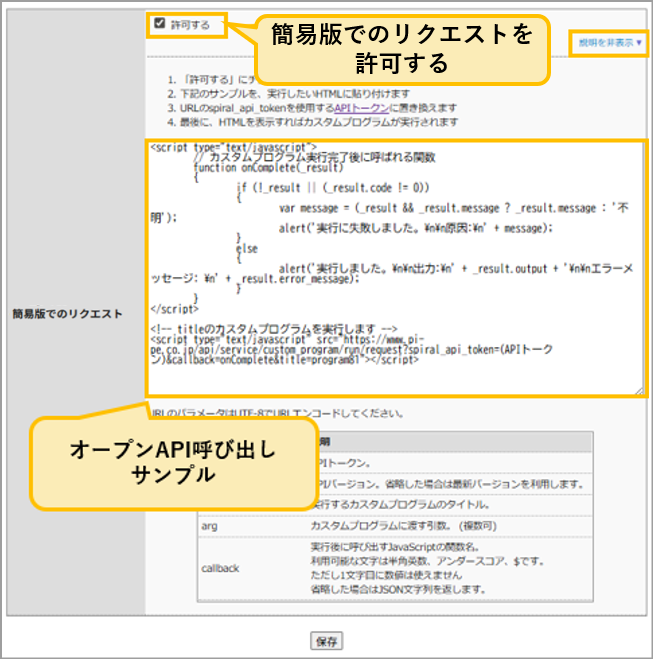Click the 簡易版でのリクエストを許可する callout
Viewport: 653px width, 659px height.
[402, 49]
